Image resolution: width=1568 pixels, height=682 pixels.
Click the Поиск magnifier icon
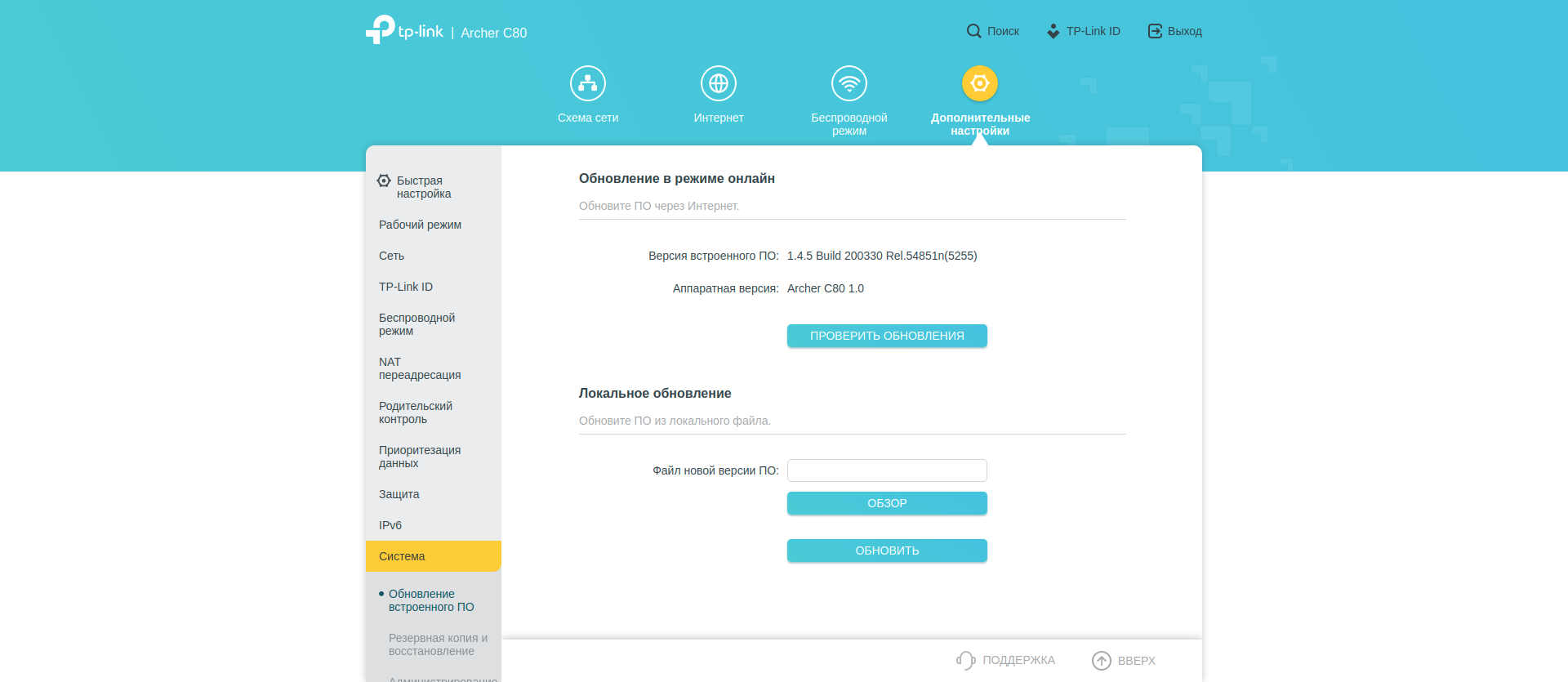[x=973, y=31]
